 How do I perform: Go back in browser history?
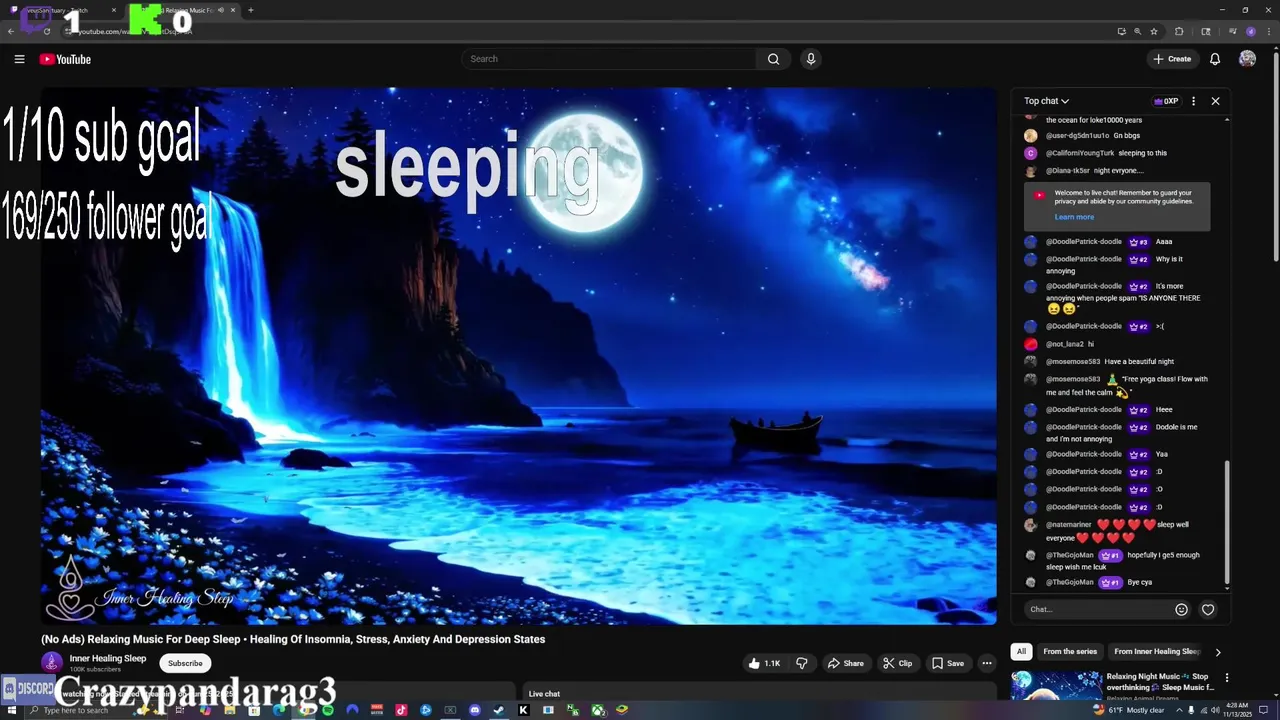(x=11, y=31)
